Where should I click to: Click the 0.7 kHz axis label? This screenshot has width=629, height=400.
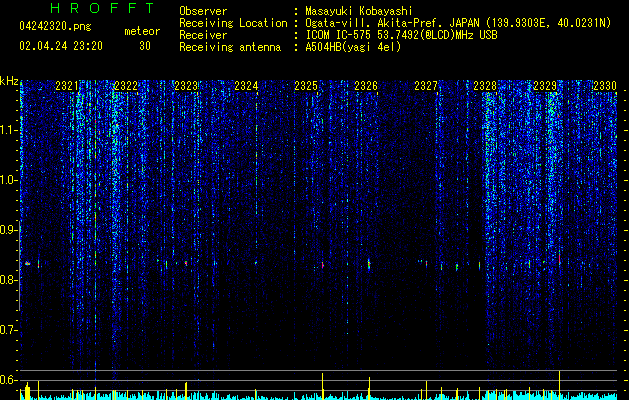(8, 330)
